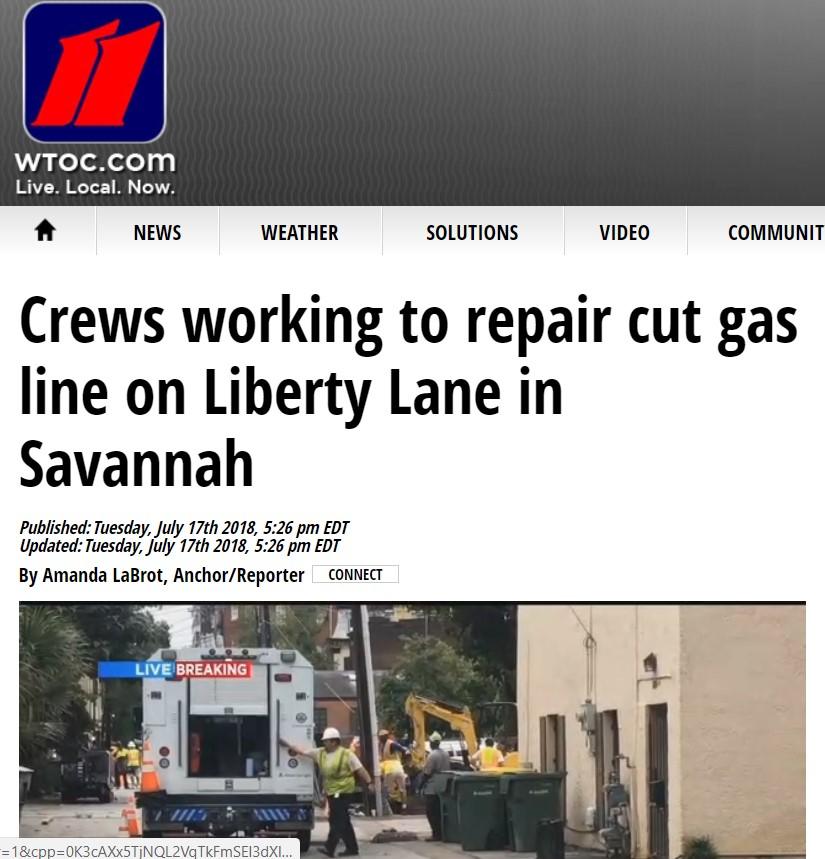Click the updated date line
The height and width of the screenshot is (859, 825).
point(180,546)
